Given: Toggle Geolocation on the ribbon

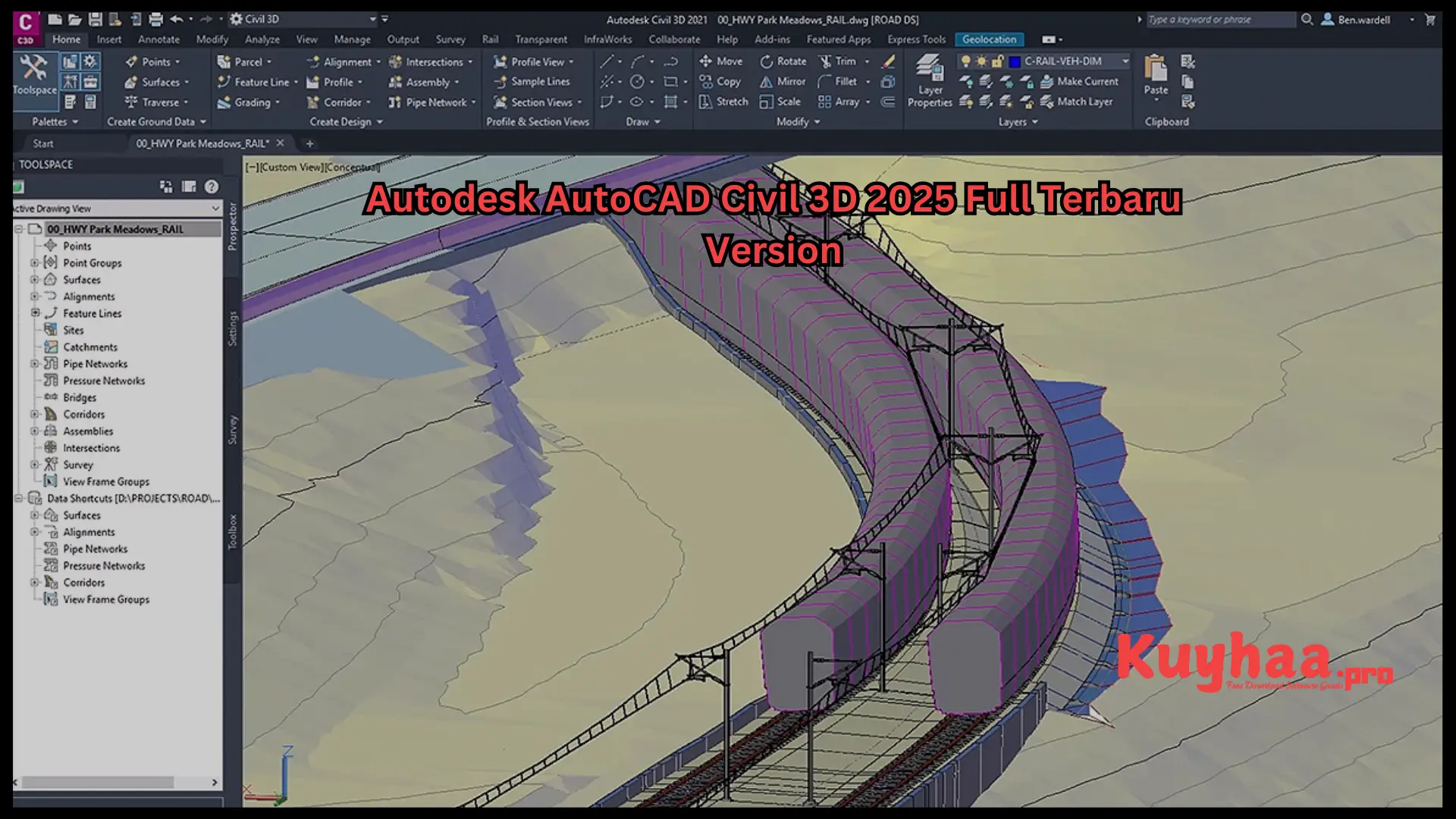Looking at the screenshot, I should (x=989, y=39).
